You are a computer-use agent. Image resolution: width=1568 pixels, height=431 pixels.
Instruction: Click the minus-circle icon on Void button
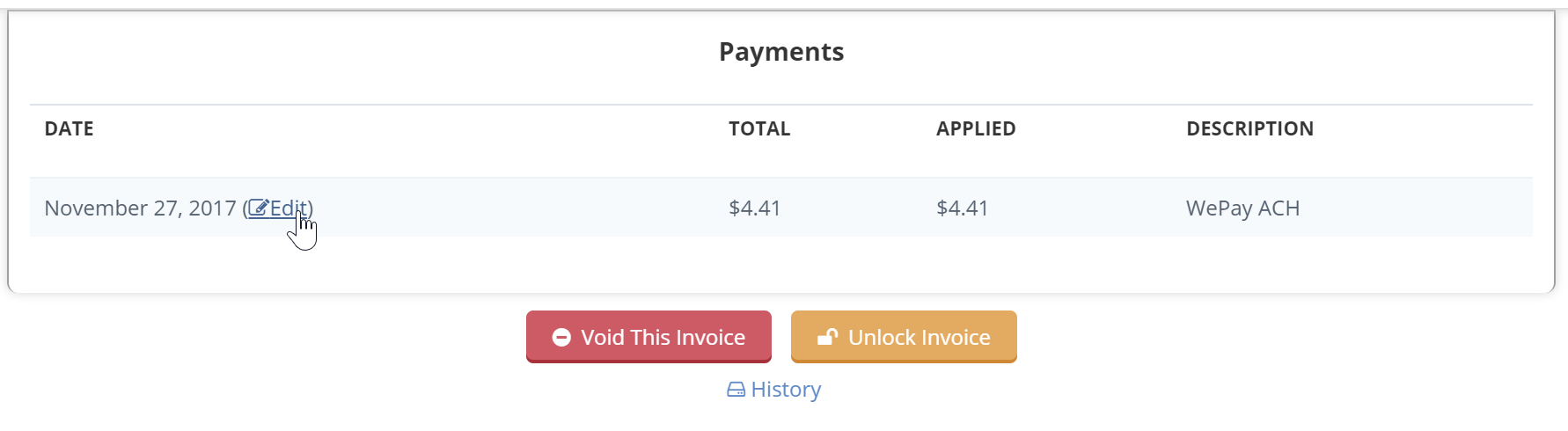[561, 337]
